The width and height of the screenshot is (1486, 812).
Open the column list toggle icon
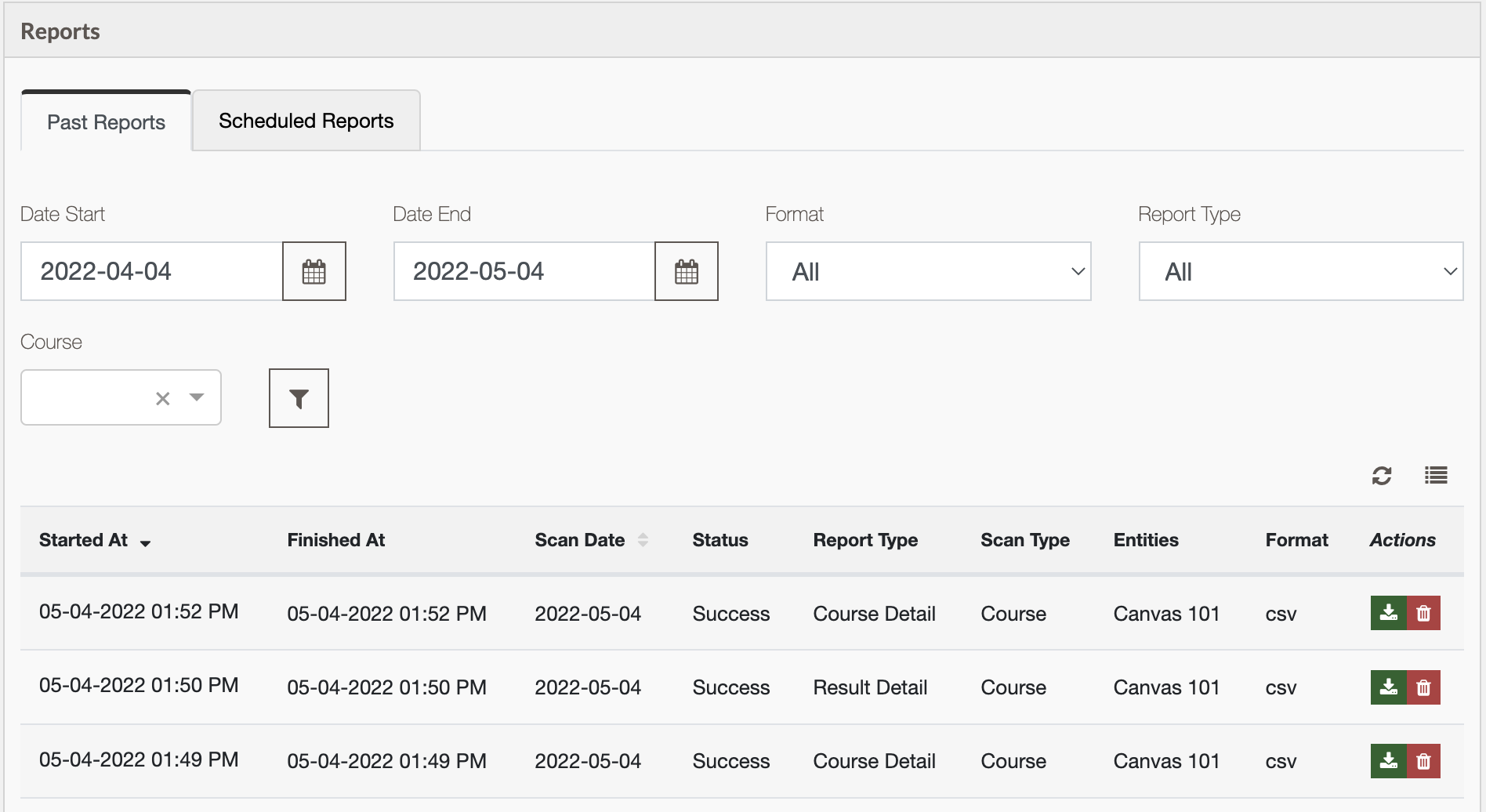[1436, 475]
